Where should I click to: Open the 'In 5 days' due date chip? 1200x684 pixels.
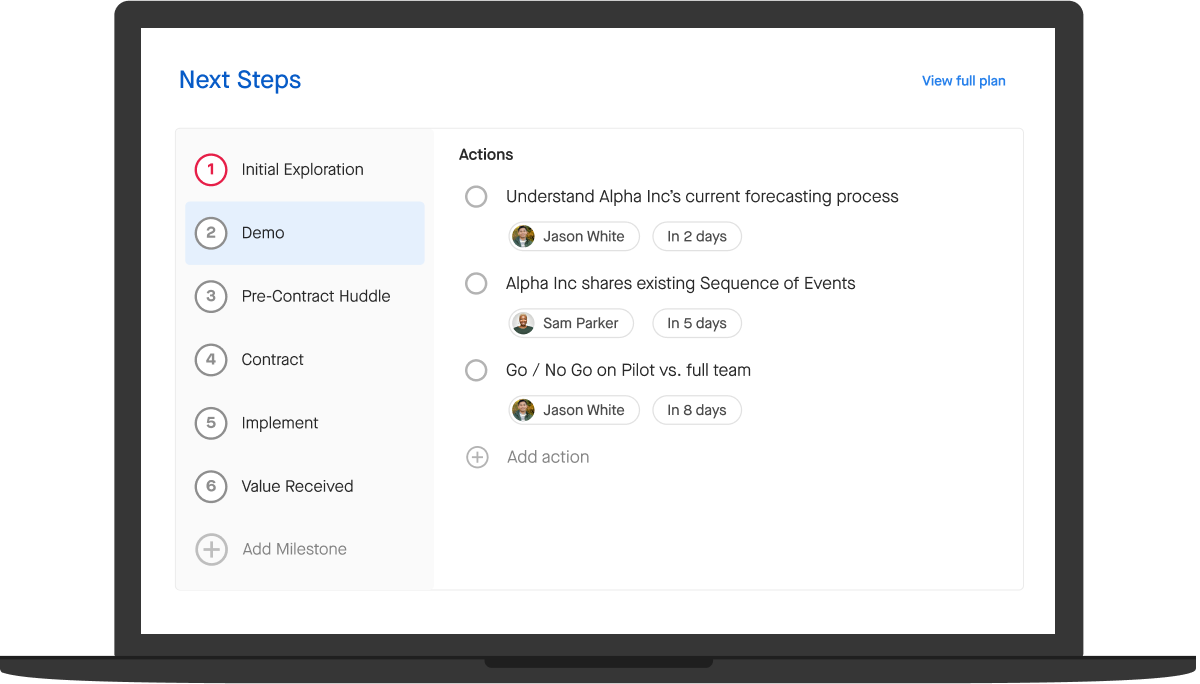(697, 323)
